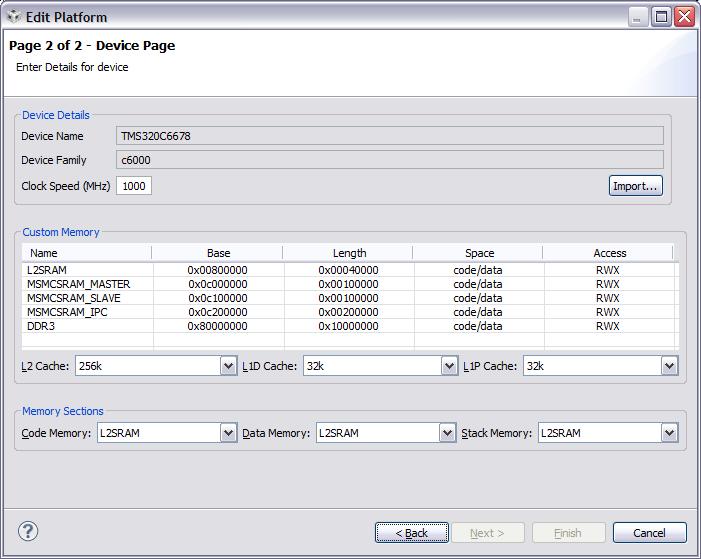Image resolution: width=701 pixels, height=559 pixels.
Task: Select the MSMCSRAM_SLAVE memory row
Action: [x=350, y=298]
